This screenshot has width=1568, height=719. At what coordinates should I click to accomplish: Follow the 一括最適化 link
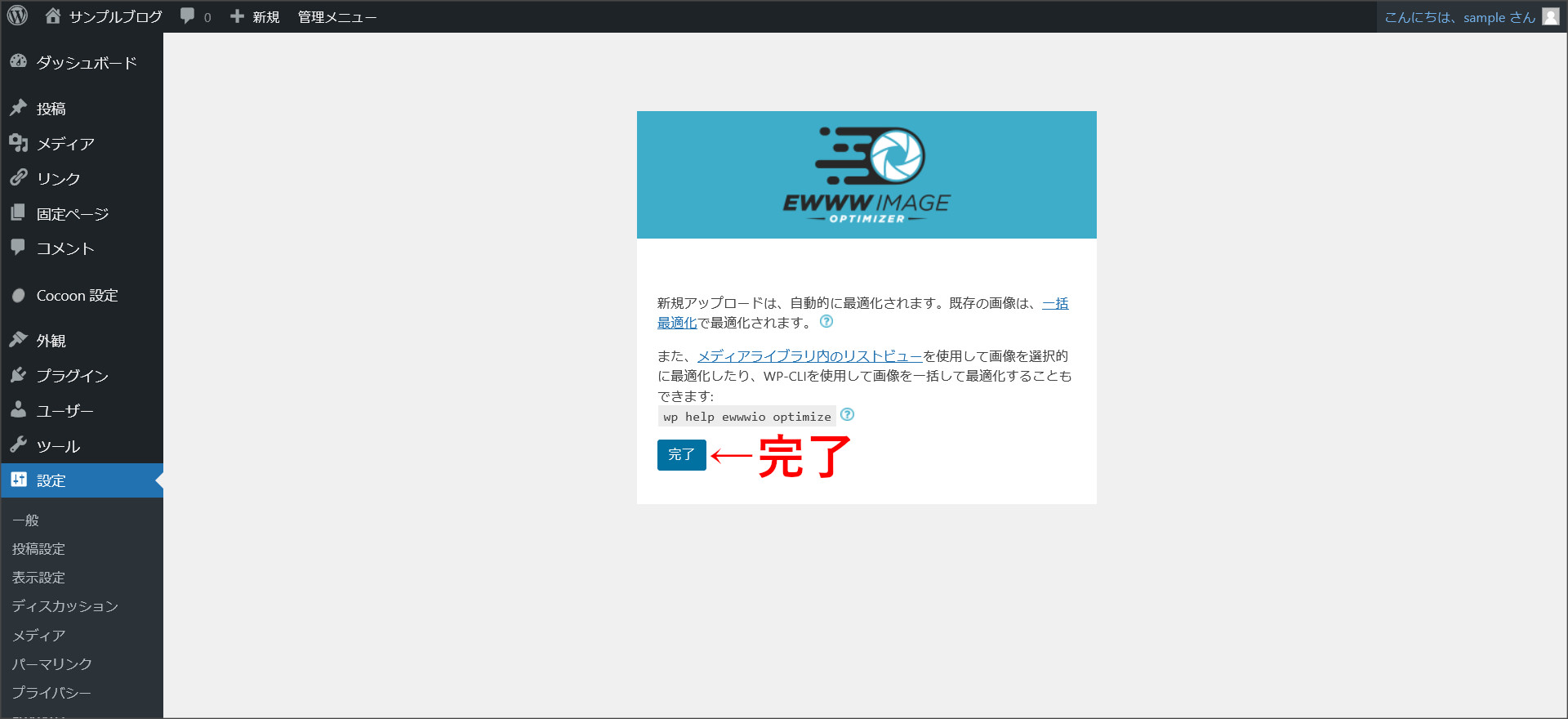click(x=1054, y=304)
